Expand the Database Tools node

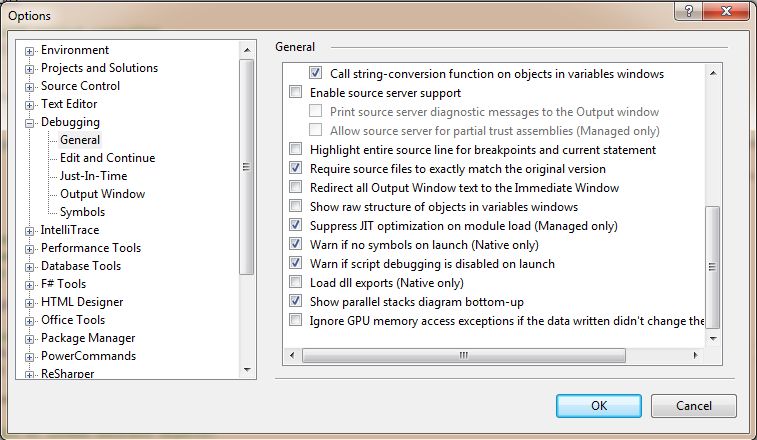point(29,267)
